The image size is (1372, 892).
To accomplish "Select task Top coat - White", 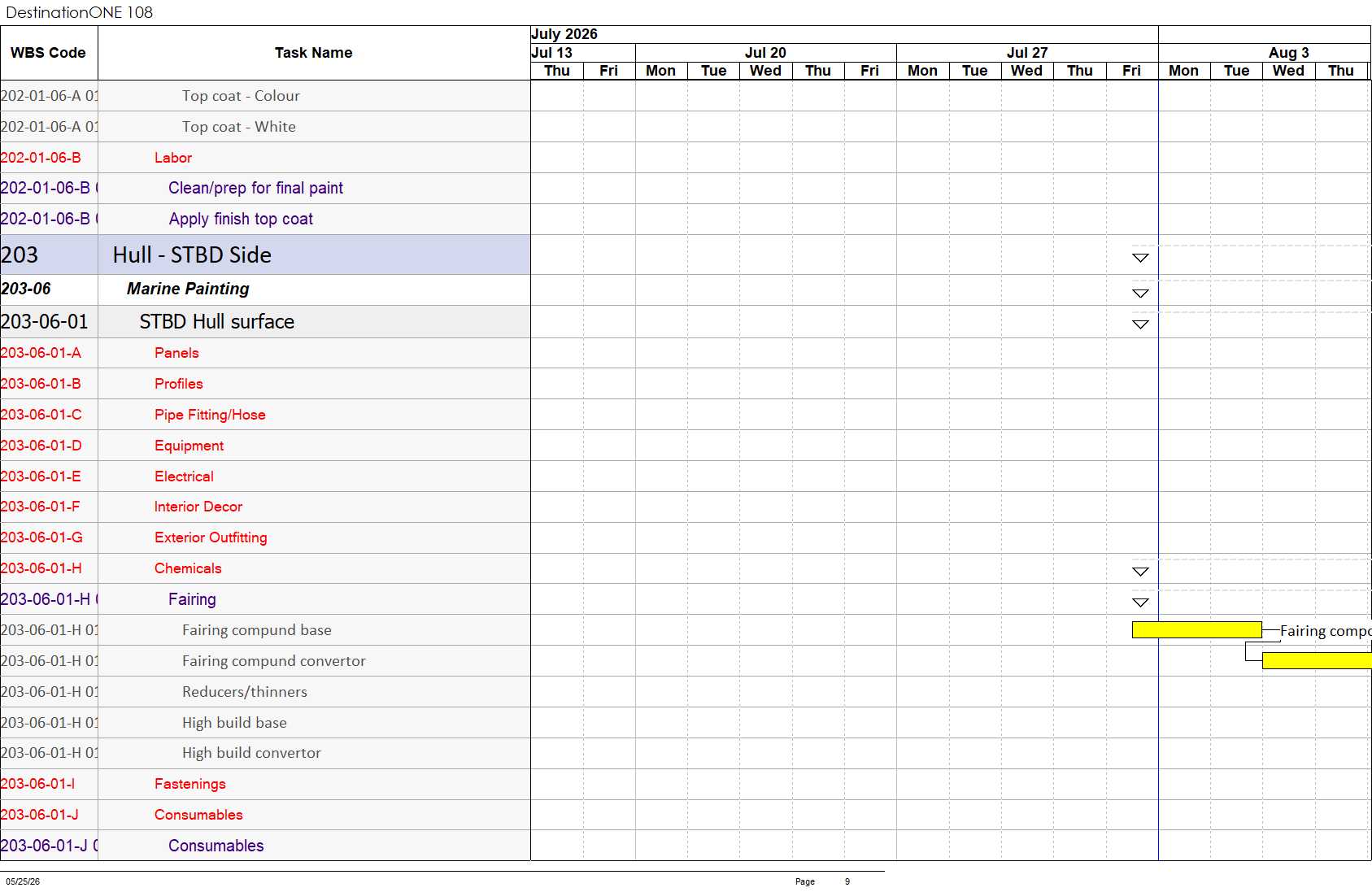I will coord(239,127).
